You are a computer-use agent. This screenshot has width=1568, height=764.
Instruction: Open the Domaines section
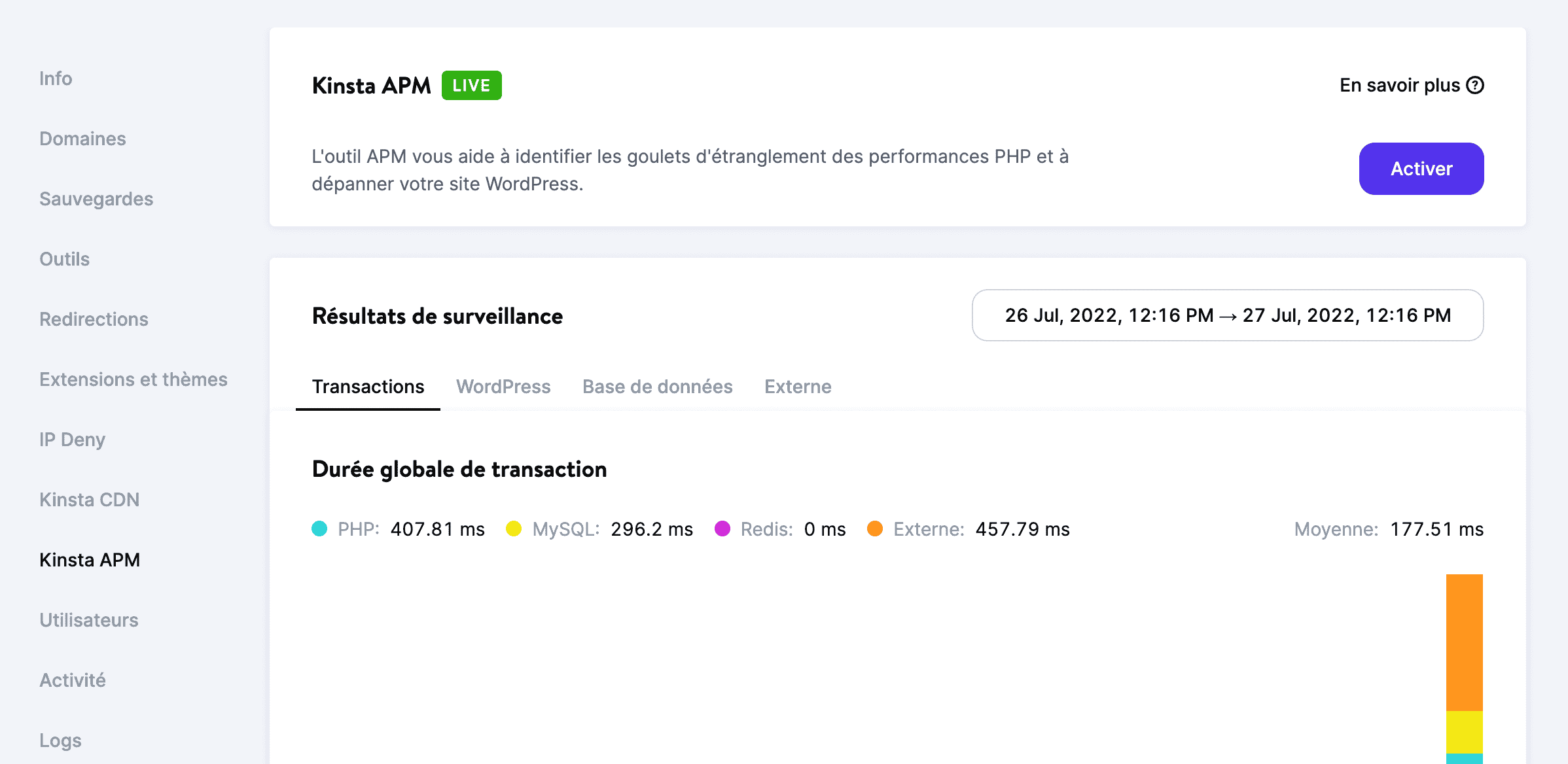coord(82,139)
